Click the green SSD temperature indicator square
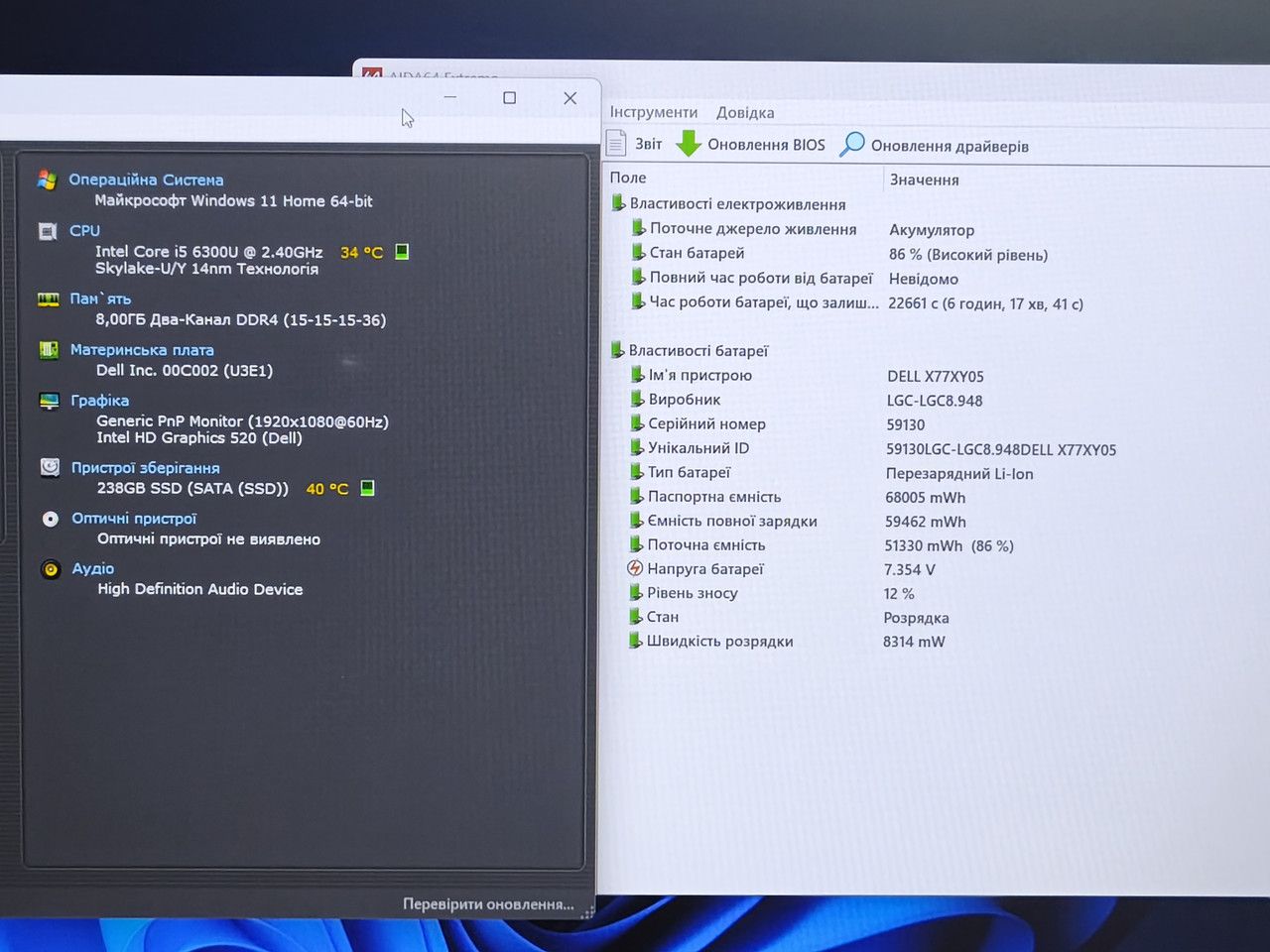This screenshot has width=1270, height=952. (x=367, y=488)
